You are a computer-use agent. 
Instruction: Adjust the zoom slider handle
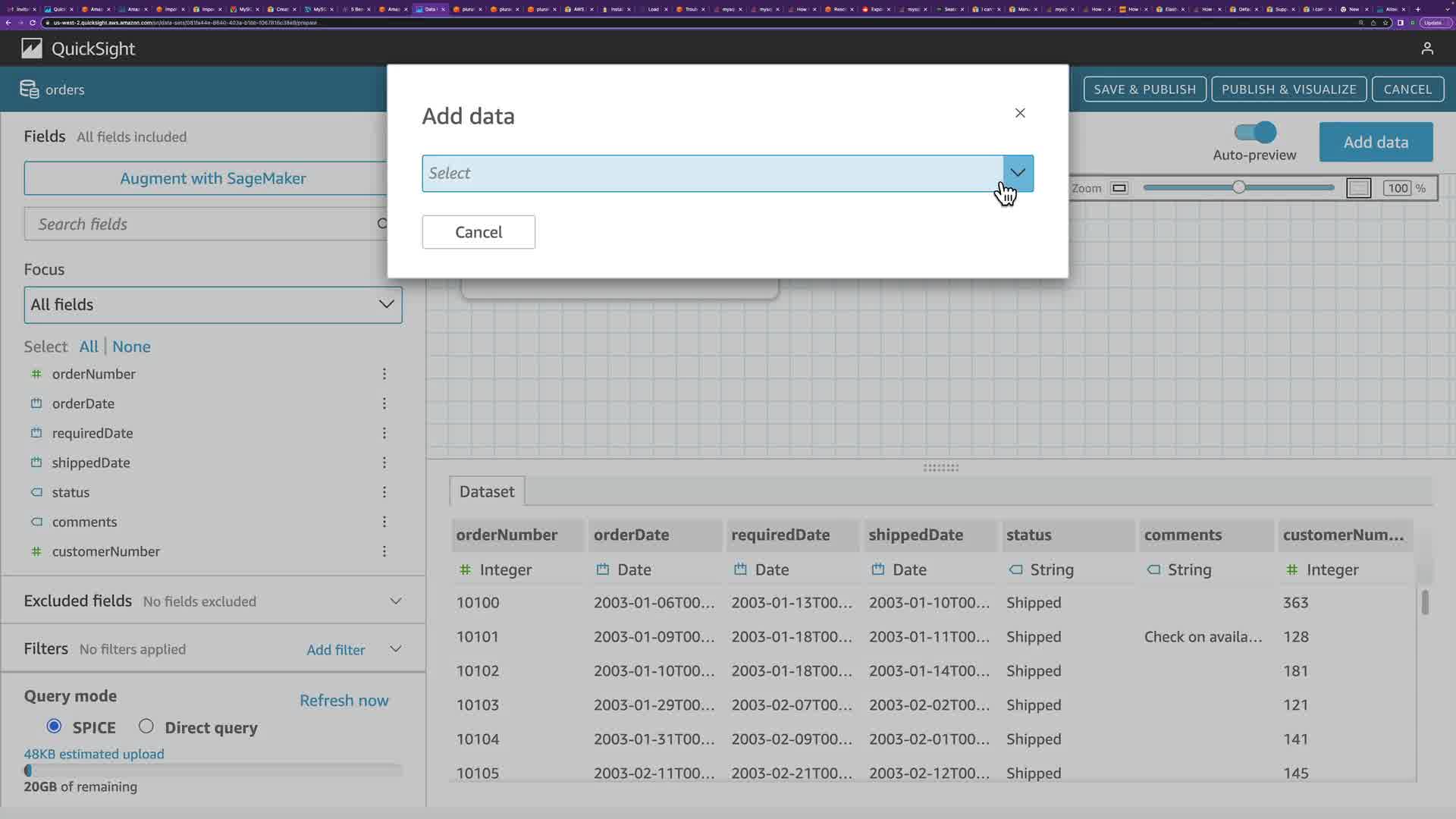point(1238,187)
